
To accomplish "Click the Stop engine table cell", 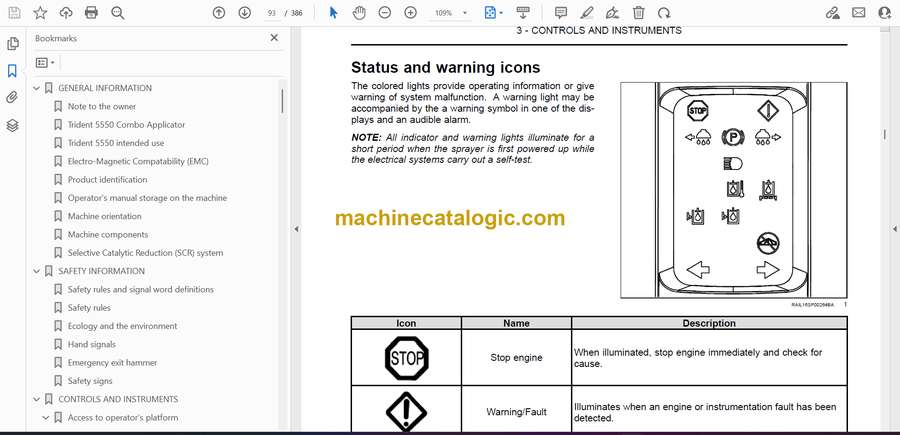I will point(516,358).
